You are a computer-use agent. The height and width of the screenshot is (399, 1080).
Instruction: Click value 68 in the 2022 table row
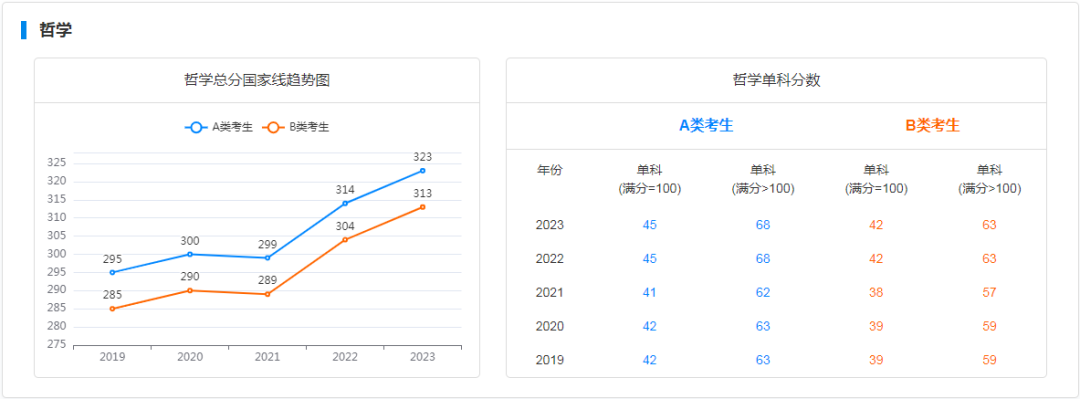pyautogui.click(x=763, y=258)
